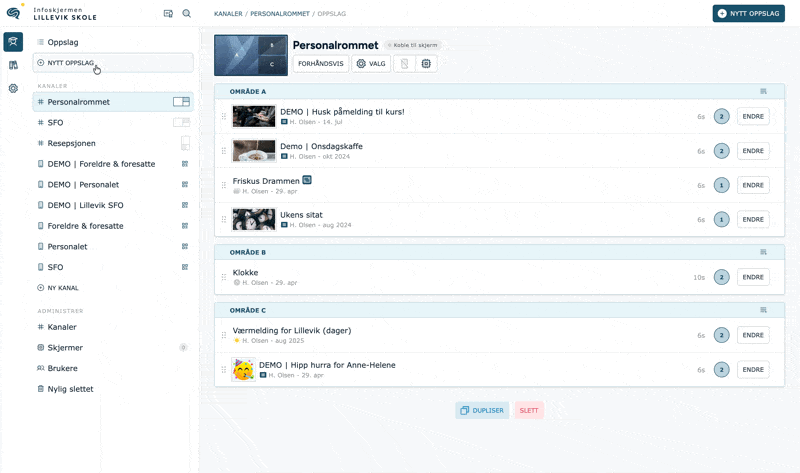Toggle the count badge on Friskus Drammen
Viewport: 800px width, 473px height.
[721, 185]
